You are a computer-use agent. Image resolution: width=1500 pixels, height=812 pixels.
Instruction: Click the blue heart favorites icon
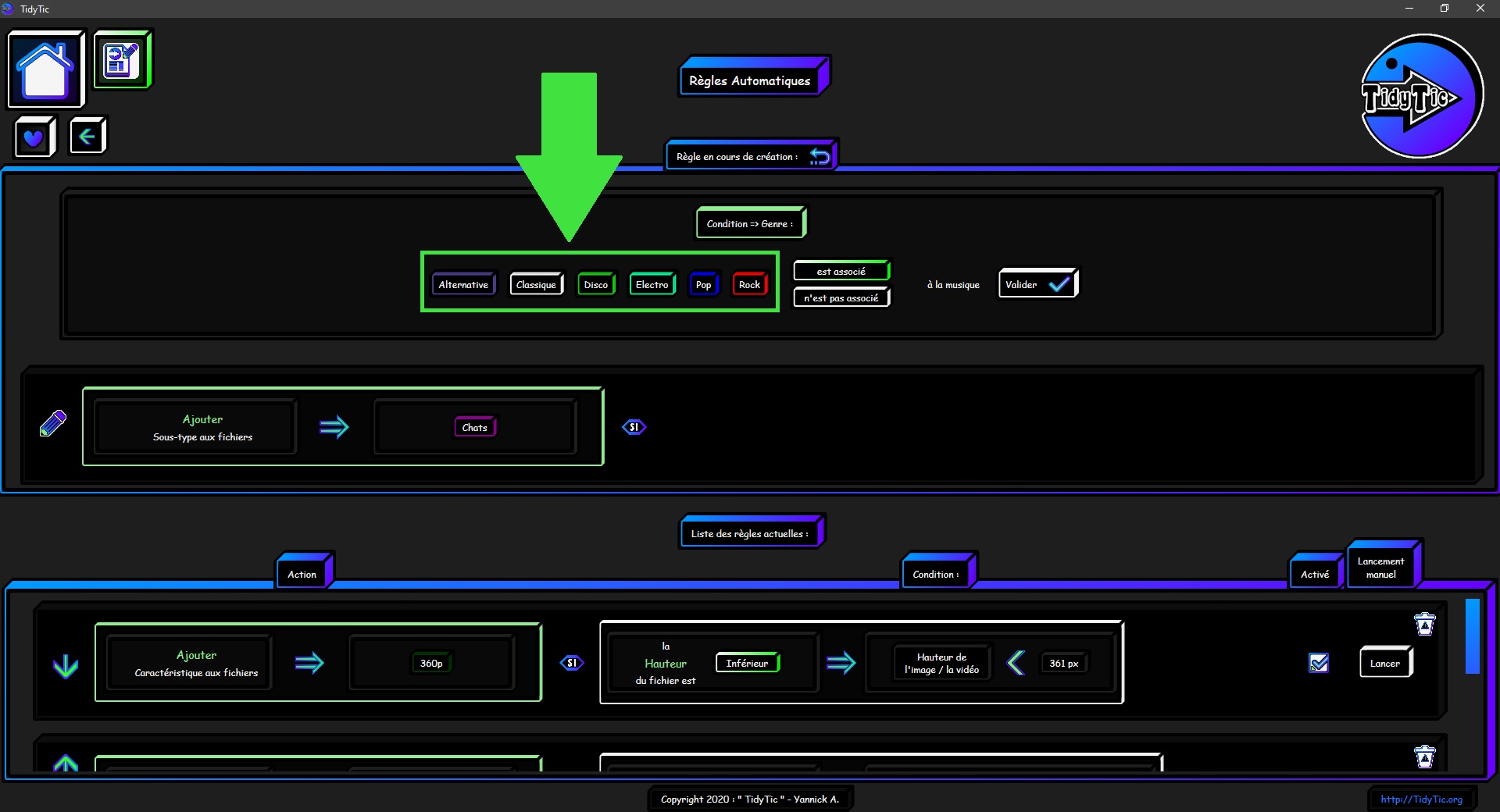pos(34,138)
